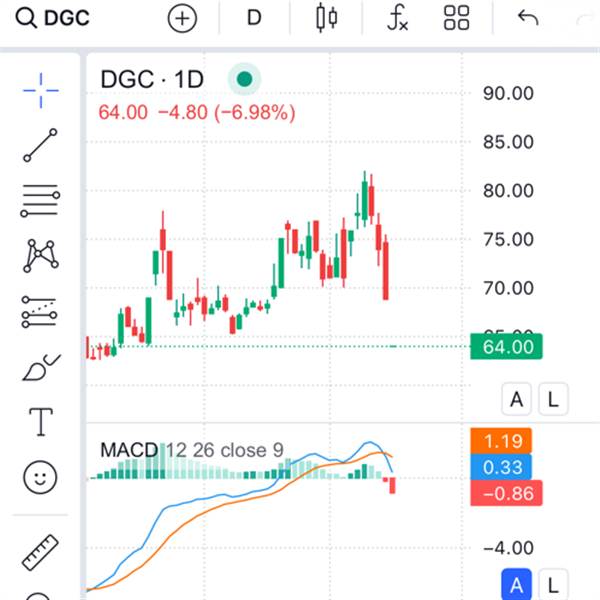
Task: Toggle log scale L on MACD pane
Action: tap(553, 585)
